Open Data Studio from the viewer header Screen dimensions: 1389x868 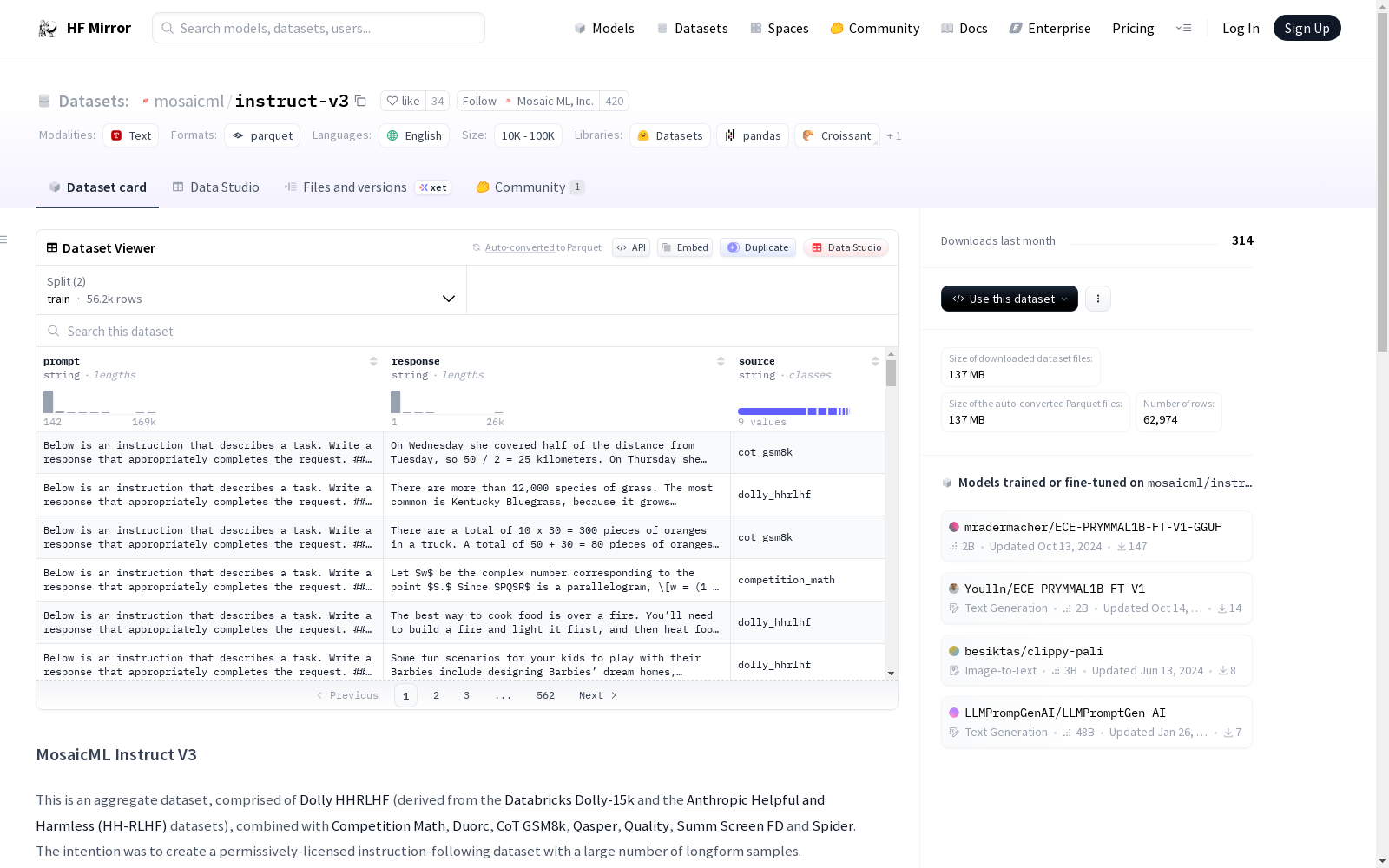point(846,247)
